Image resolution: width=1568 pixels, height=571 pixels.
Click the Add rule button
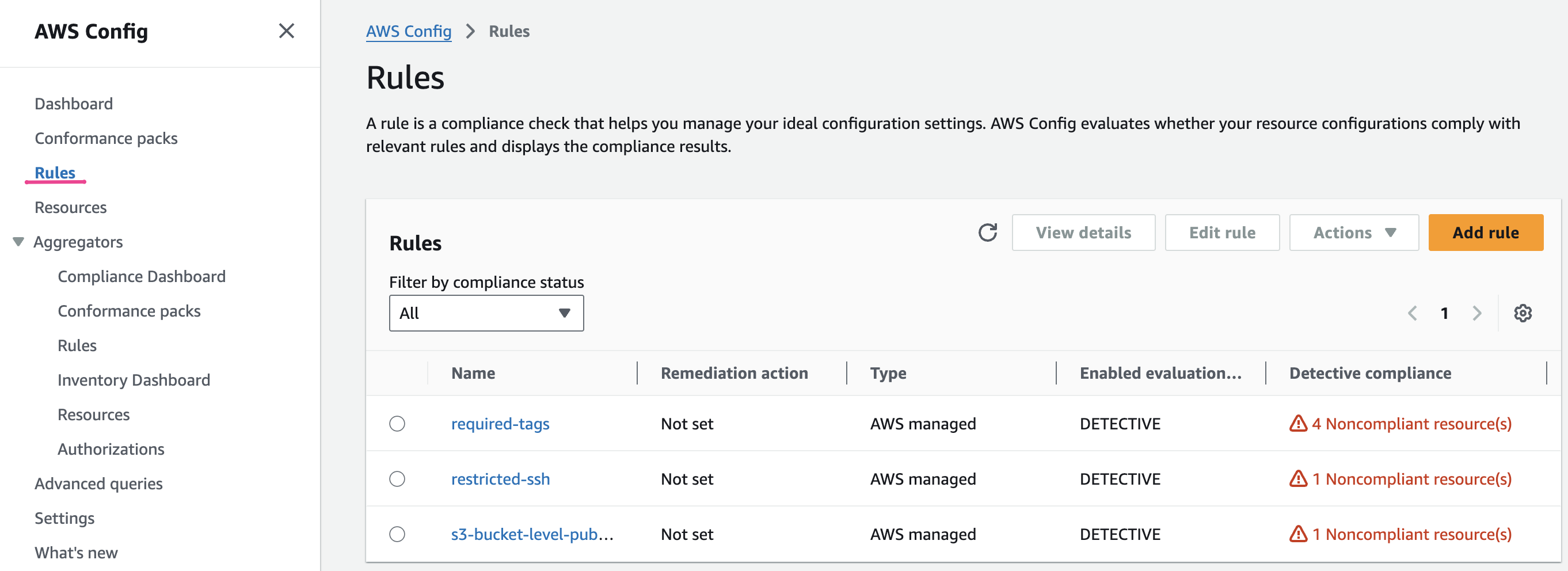pos(1485,233)
